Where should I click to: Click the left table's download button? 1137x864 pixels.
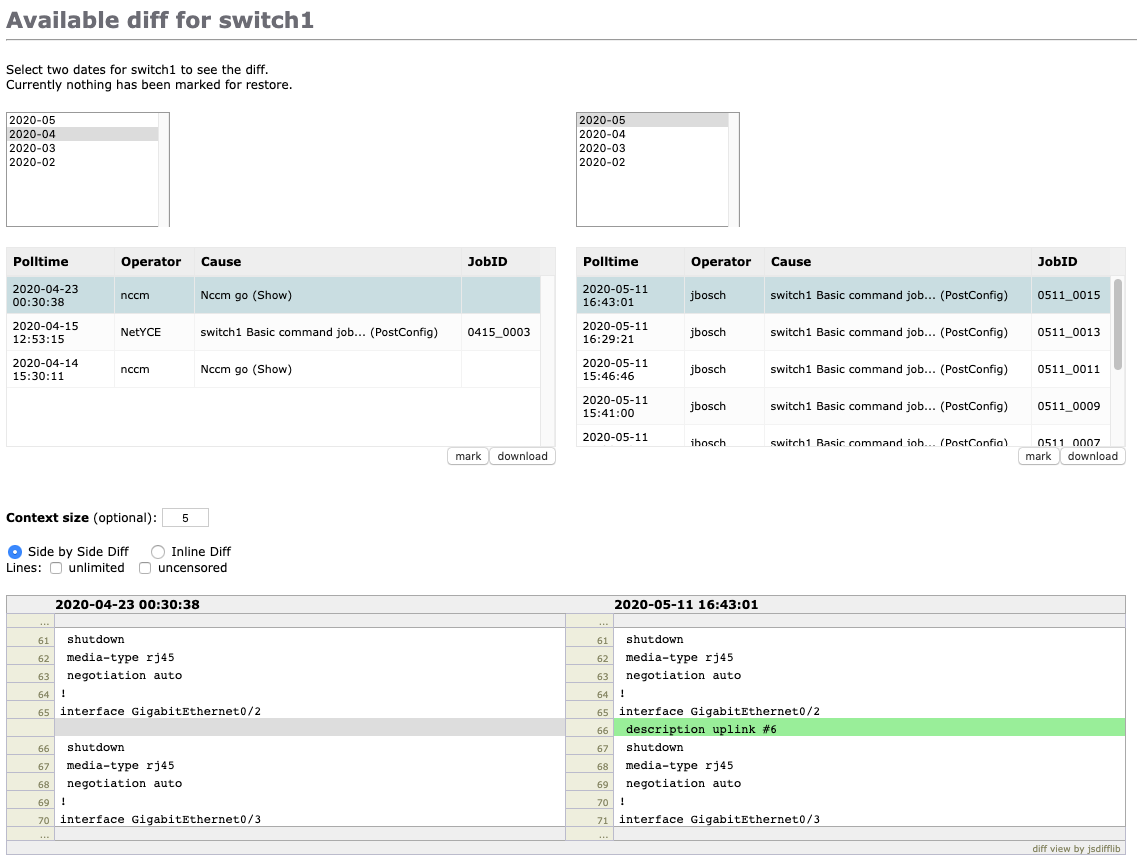522,456
